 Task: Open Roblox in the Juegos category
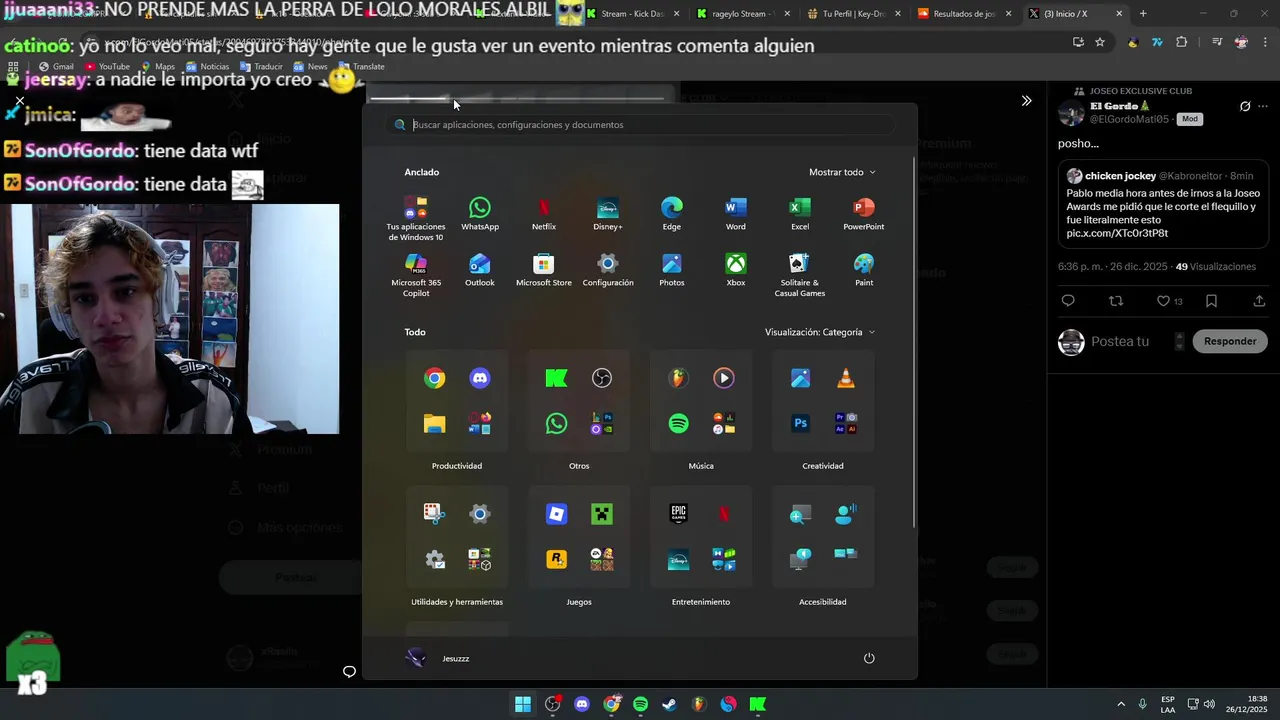[557, 514]
